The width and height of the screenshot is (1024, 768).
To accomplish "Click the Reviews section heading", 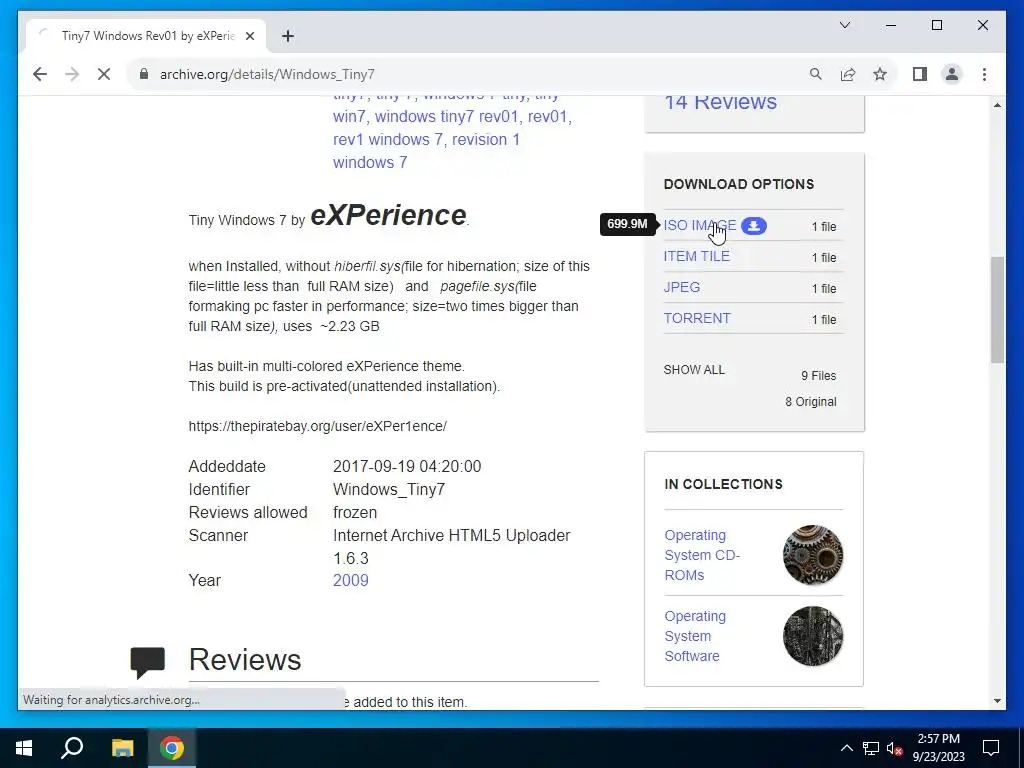I will [245, 660].
